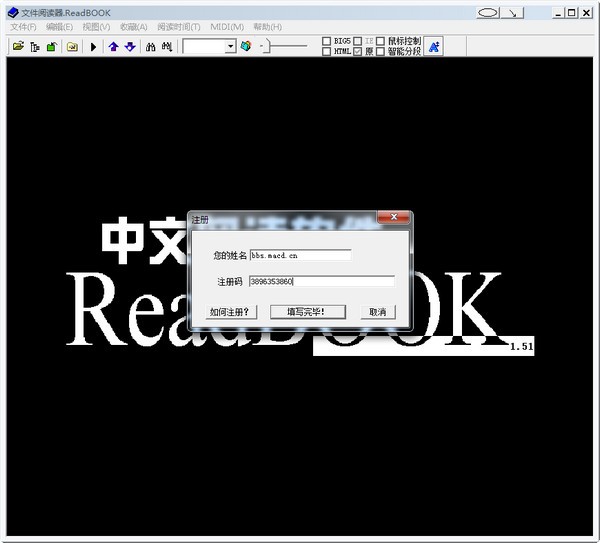Click the 注册码 input field

[321, 282]
